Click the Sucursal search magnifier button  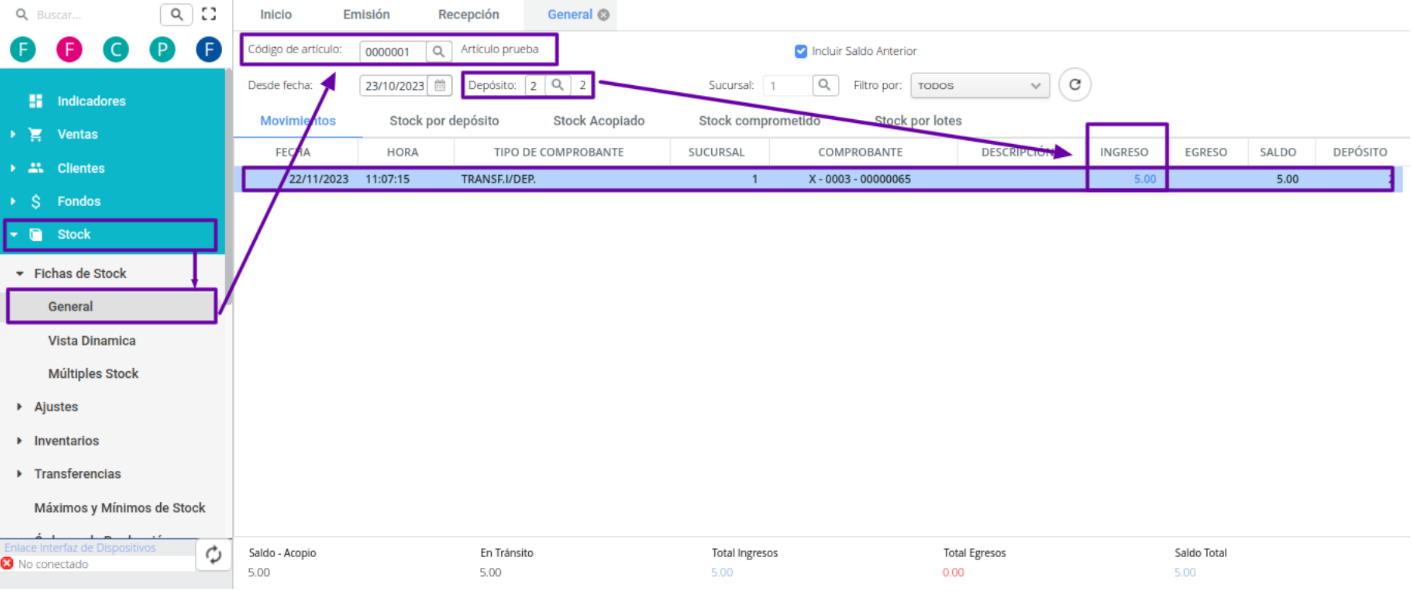824,85
